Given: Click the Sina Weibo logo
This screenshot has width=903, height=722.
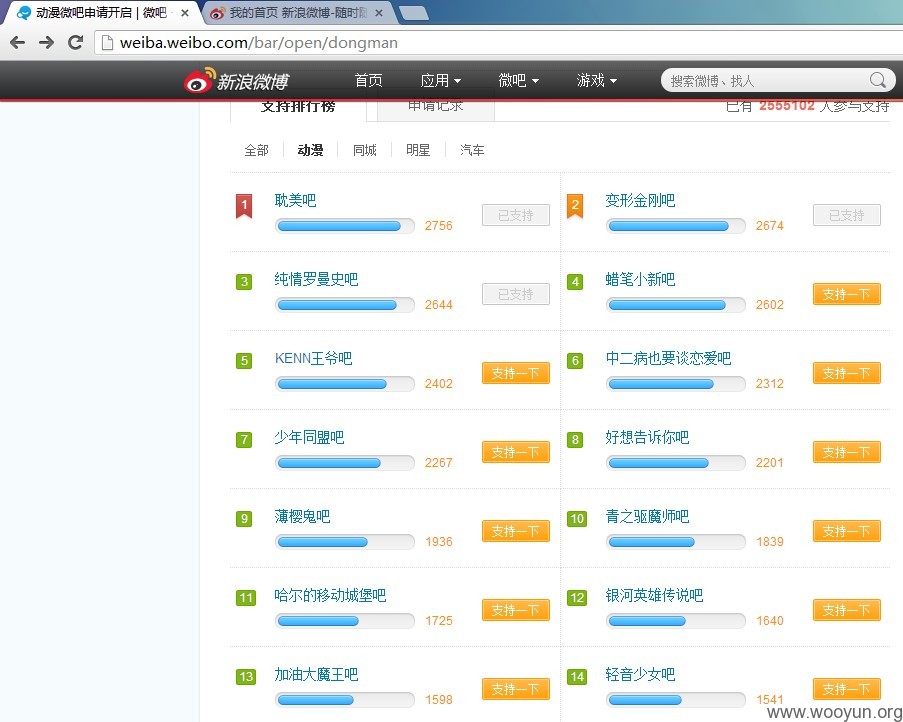Looking at the screenshot, I should coord(236,81).
